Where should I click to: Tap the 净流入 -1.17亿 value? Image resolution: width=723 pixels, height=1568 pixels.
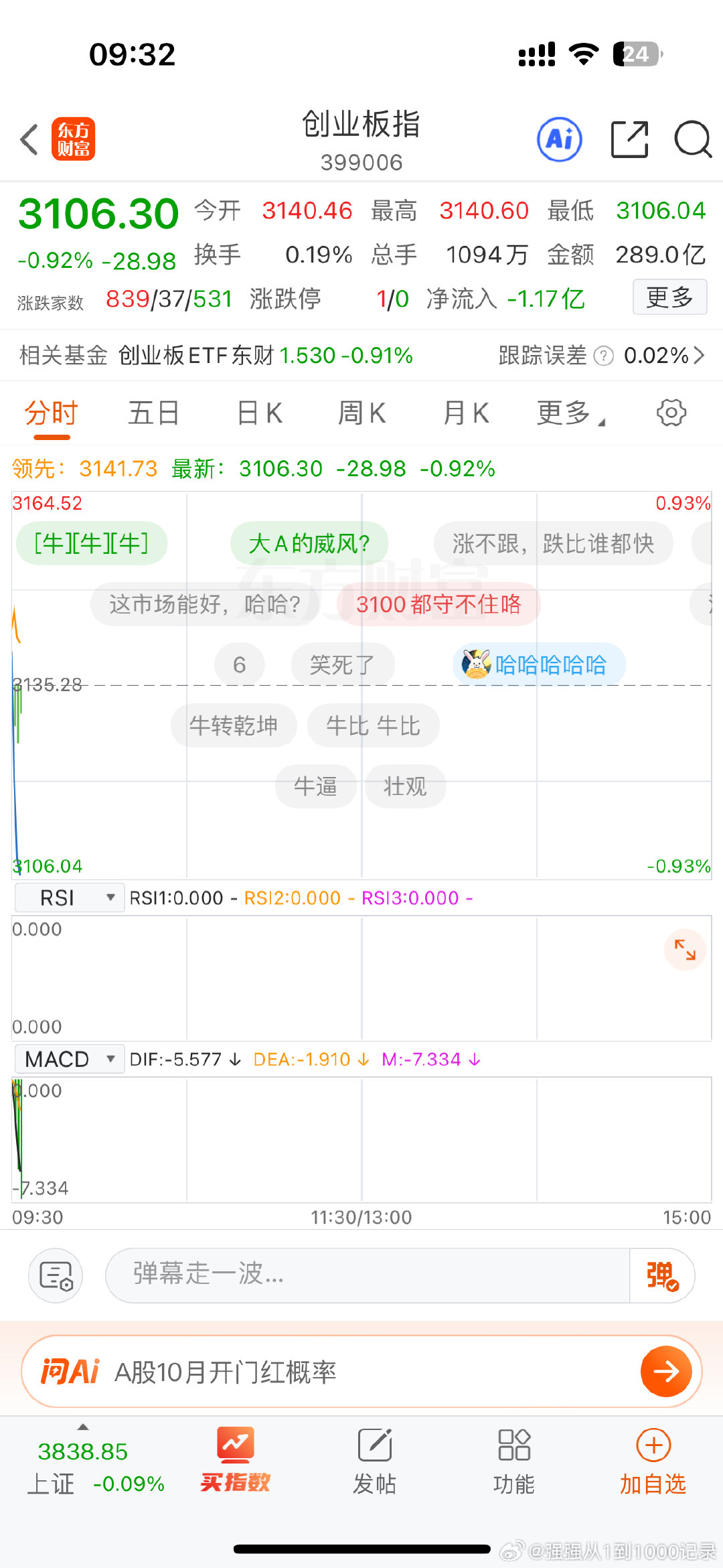(505, 299)
